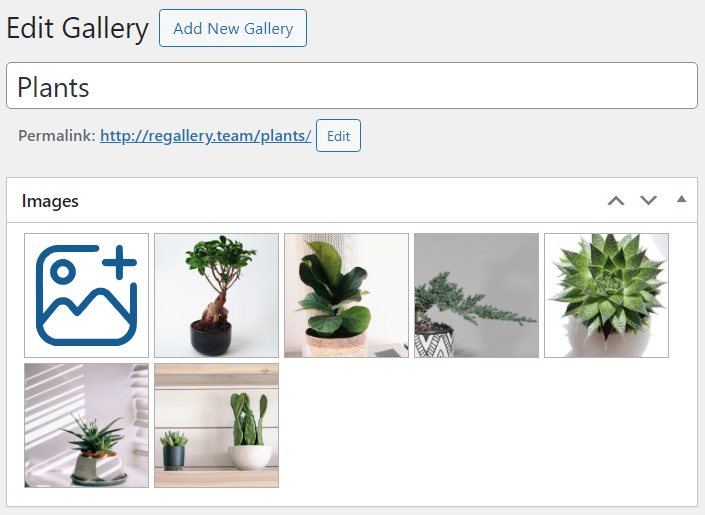Open the regallery.team/plants permalink
Viewport: 705px width, 515px height.
(205, 135)
